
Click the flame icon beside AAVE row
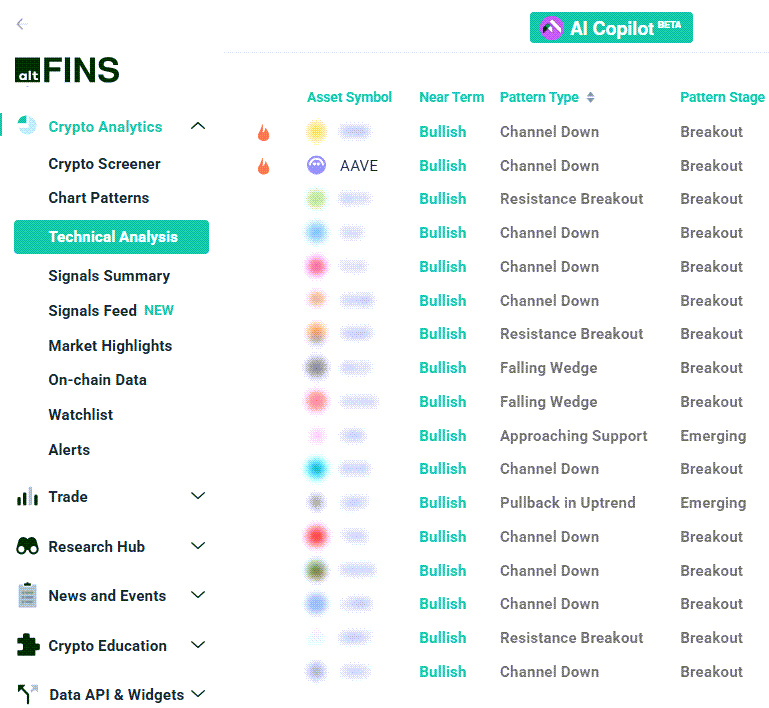263,166
